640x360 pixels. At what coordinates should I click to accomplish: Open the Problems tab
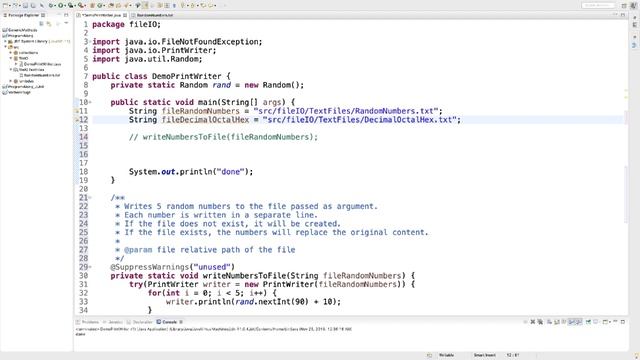pos(87,322)
